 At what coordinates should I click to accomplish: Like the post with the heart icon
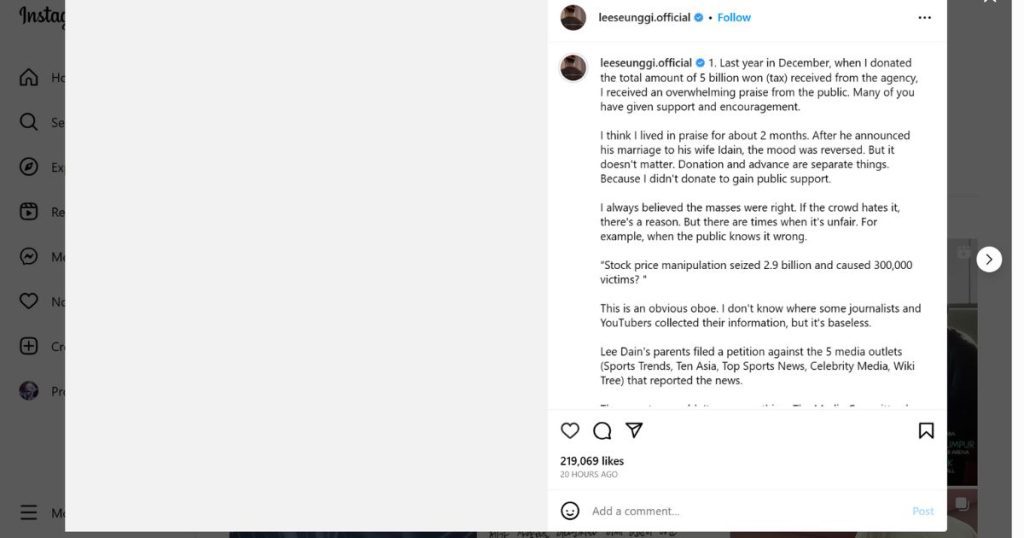click(x=570, y=431)
